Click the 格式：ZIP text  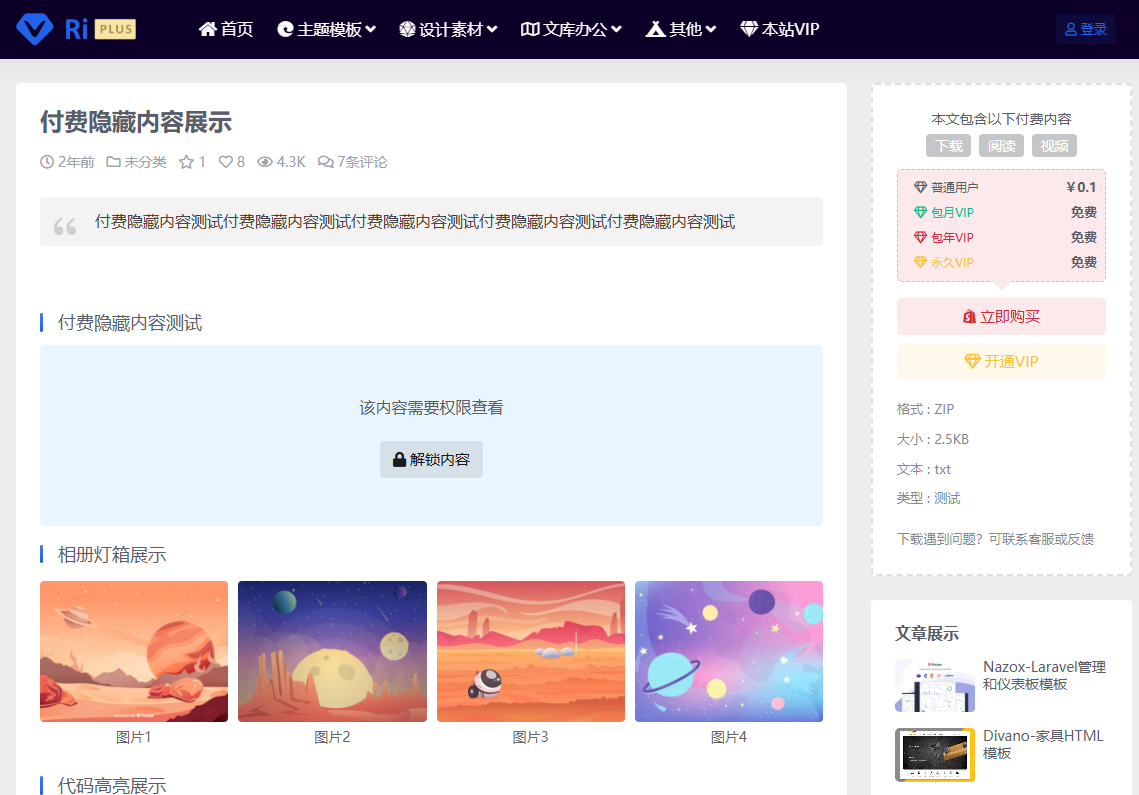tap(925, 409)
